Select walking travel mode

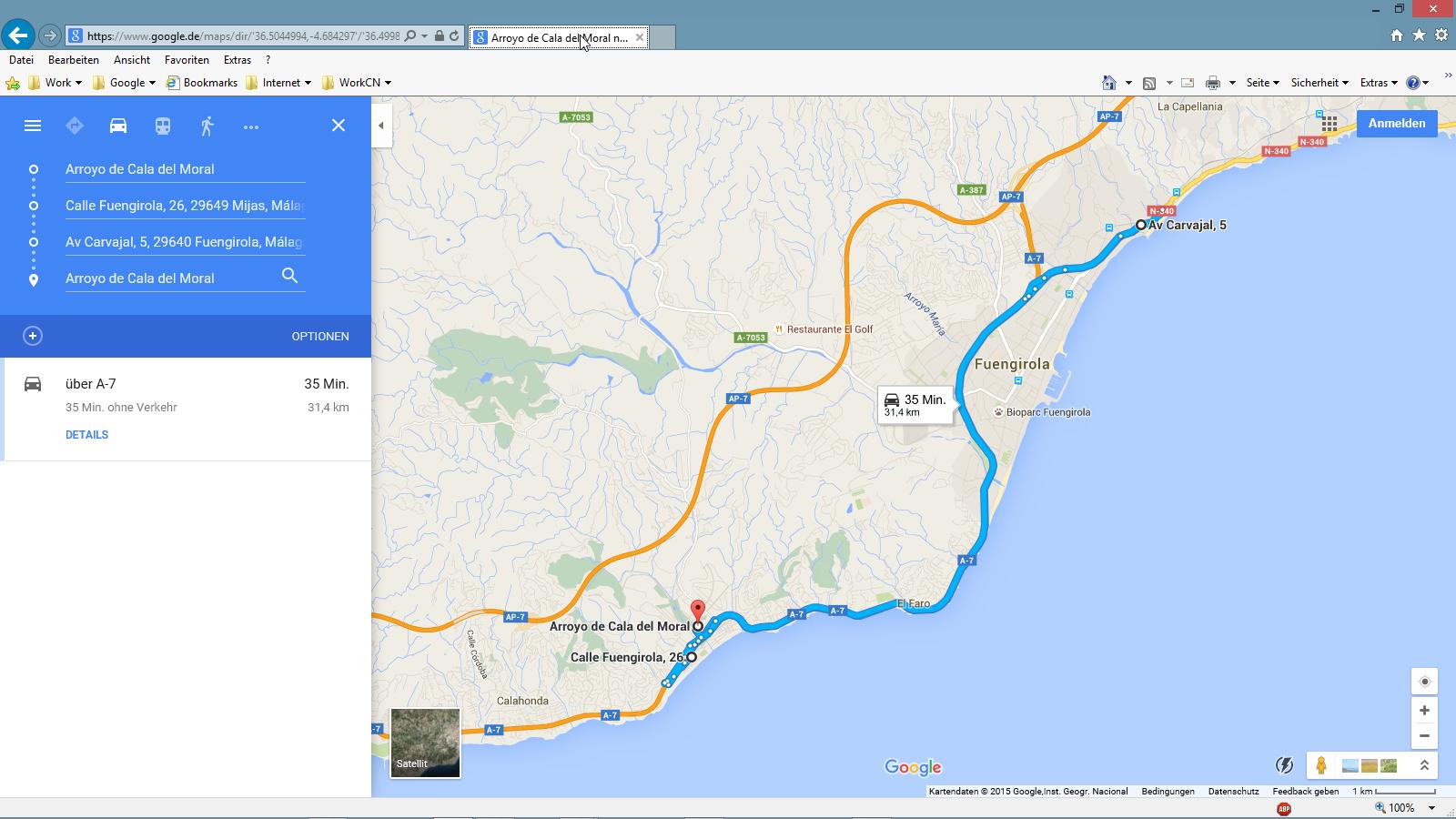(x=207, y=126)
